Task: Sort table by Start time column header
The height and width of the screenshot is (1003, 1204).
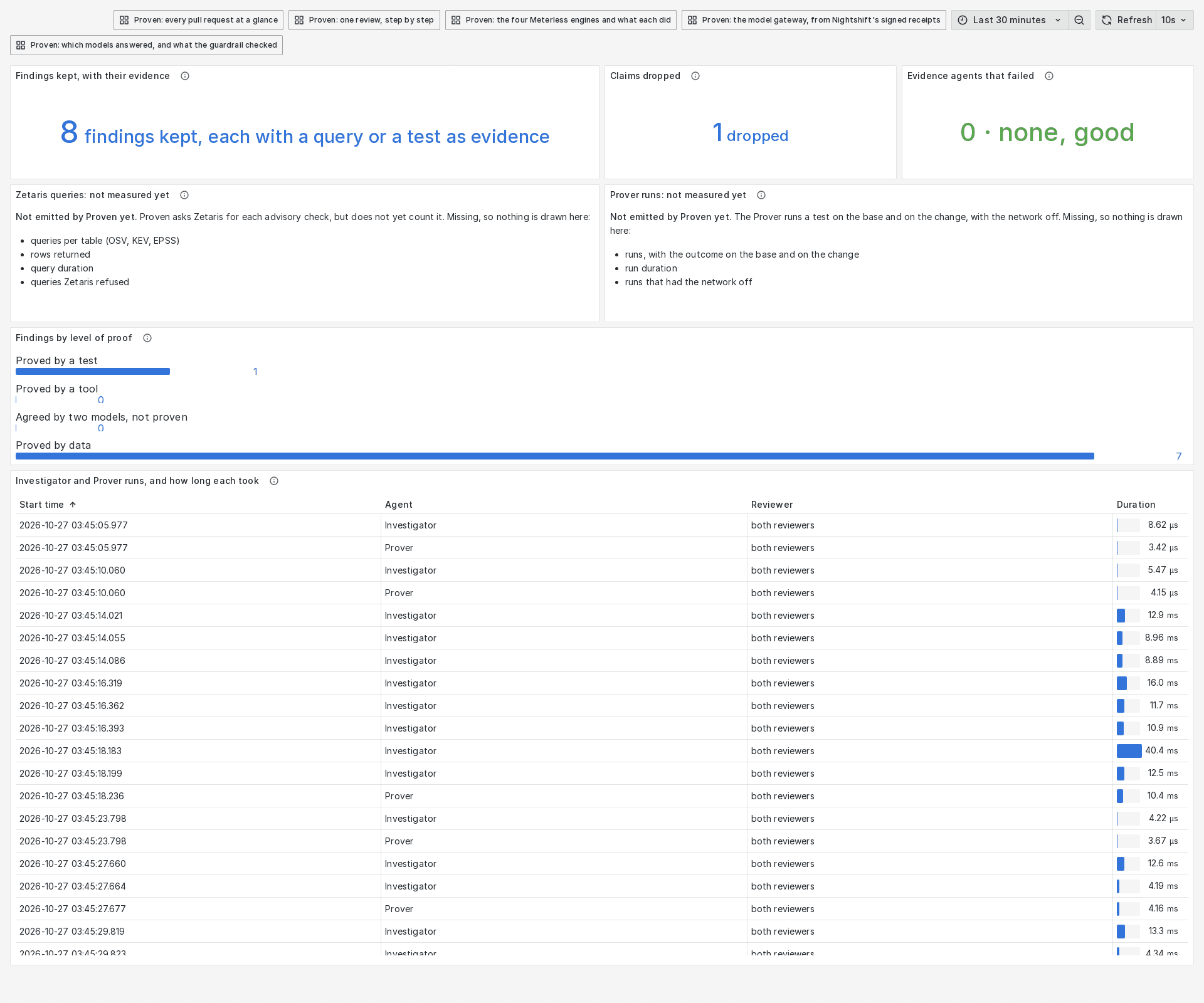Action: [x=41, y=505]
